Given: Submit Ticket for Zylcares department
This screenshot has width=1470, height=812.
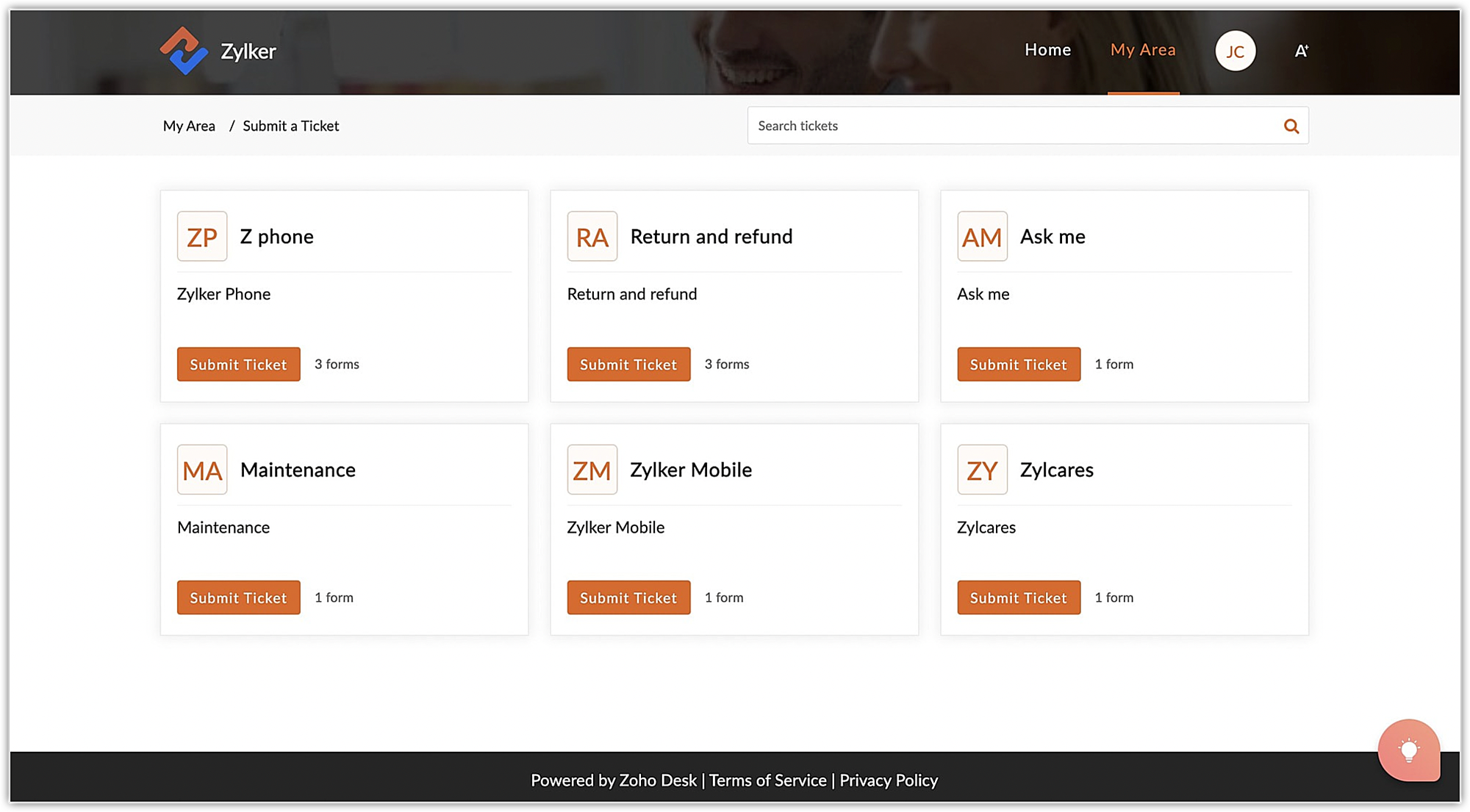Looking at the screenshot, I should coord(1018,597).
